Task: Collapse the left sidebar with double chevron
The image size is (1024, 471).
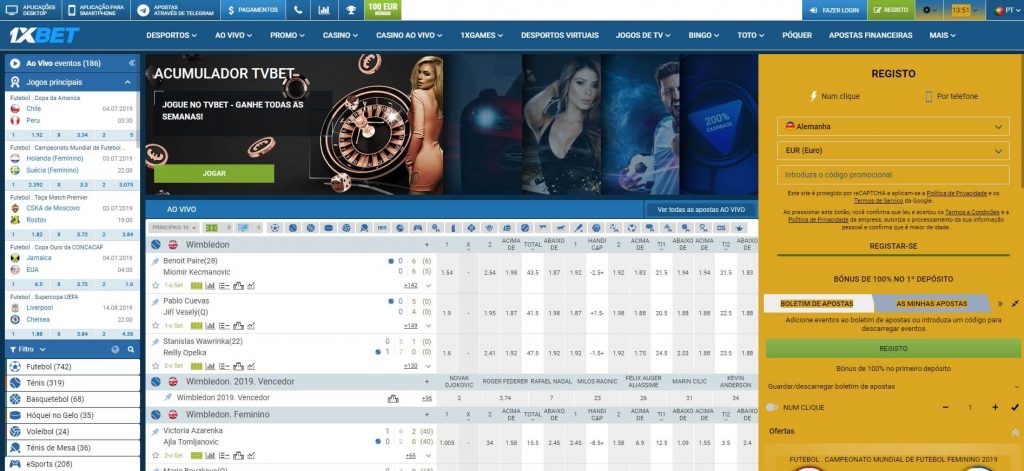Action: [131, 63]
